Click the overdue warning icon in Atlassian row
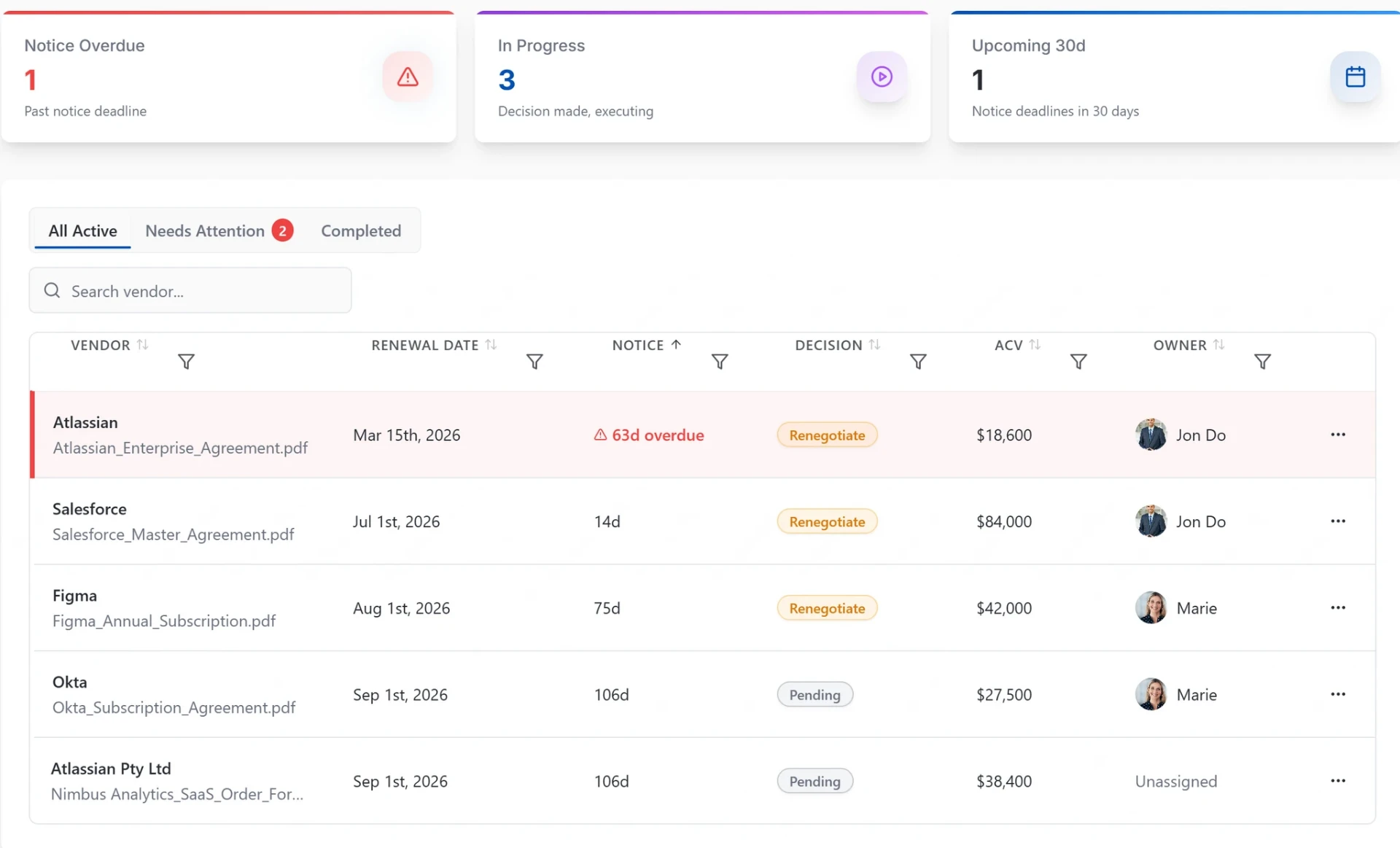This screenshot has height=848, width=1400. tap(600, 435)
